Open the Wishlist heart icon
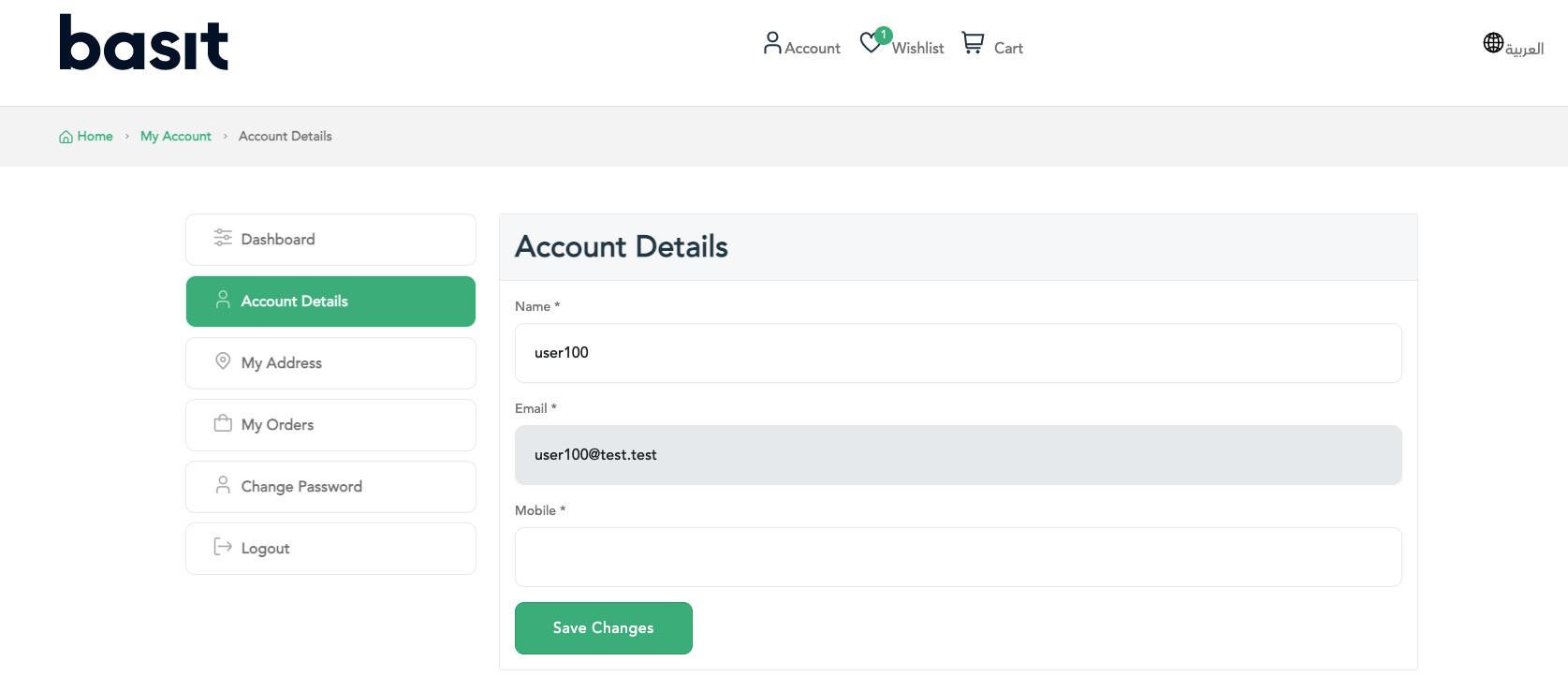 (871, 43)
